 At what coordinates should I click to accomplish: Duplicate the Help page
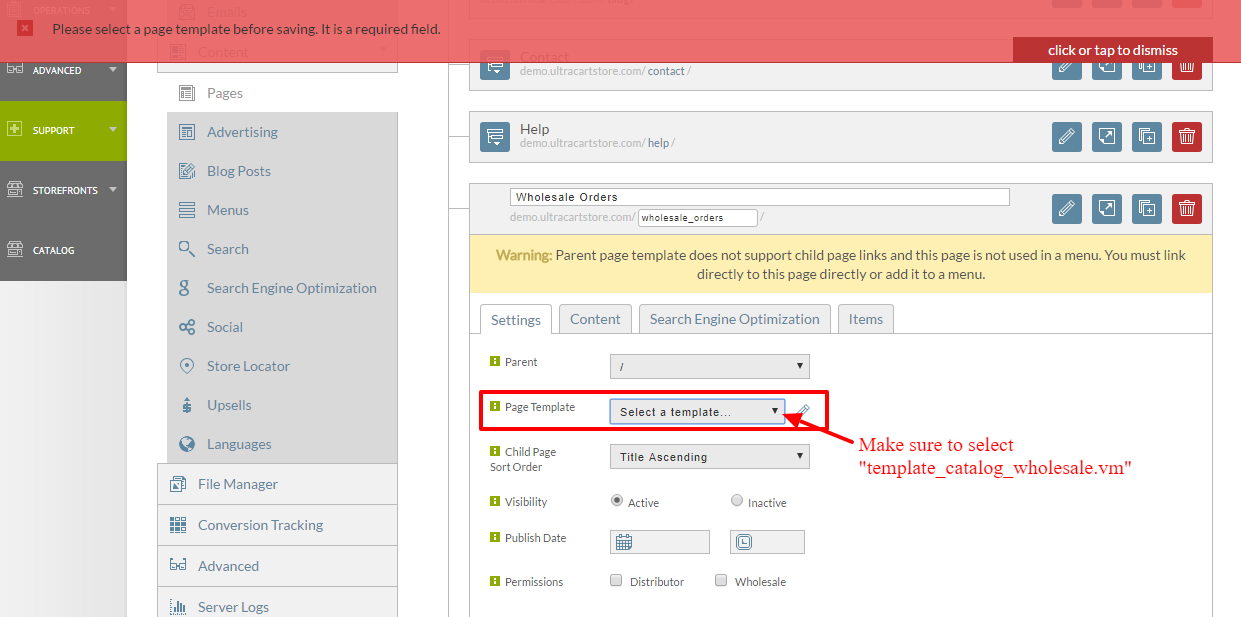(1147, 137)
